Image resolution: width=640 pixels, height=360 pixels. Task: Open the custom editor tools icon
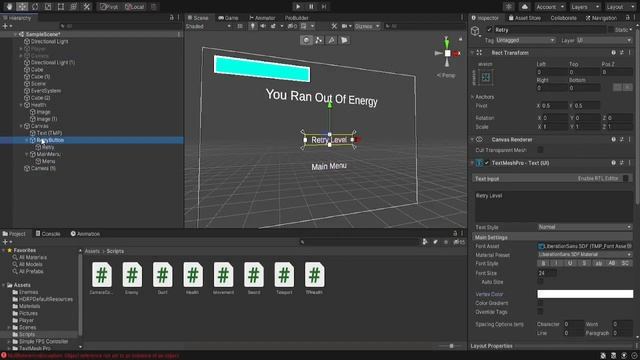point(87,7)
